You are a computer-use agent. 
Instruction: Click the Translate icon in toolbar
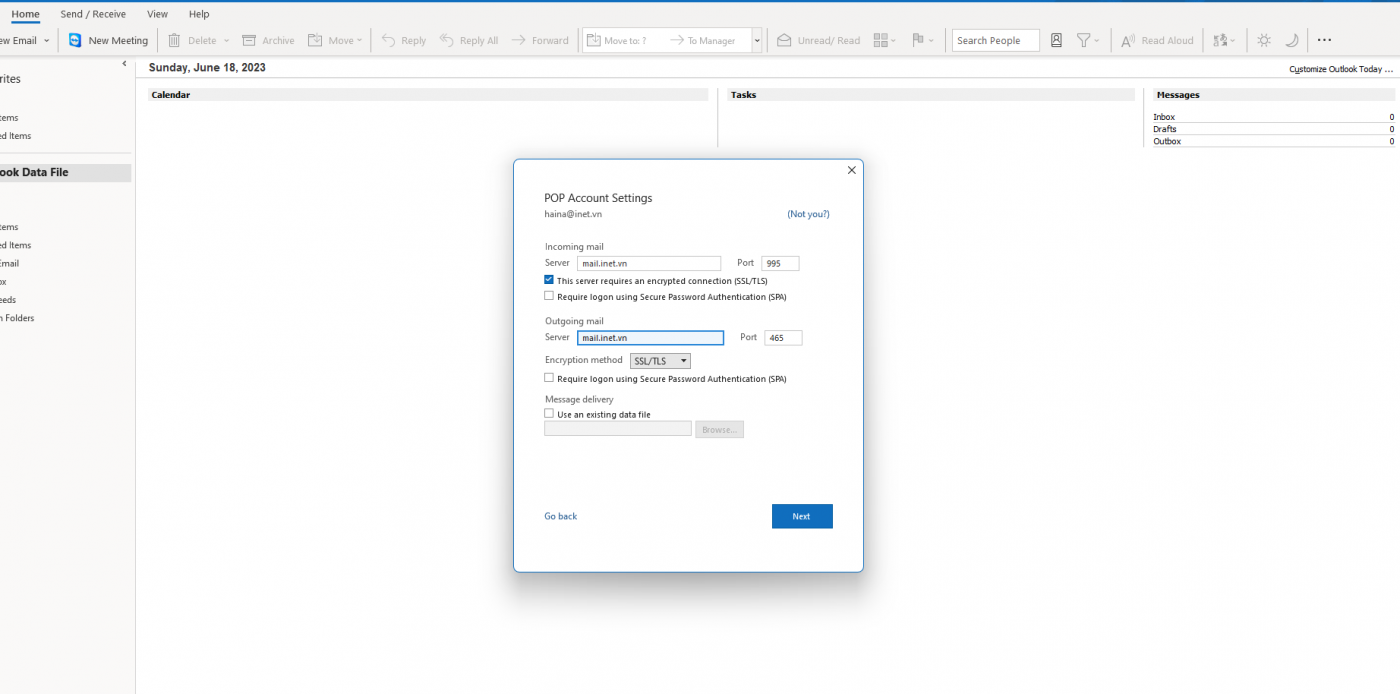[1220, 40]
